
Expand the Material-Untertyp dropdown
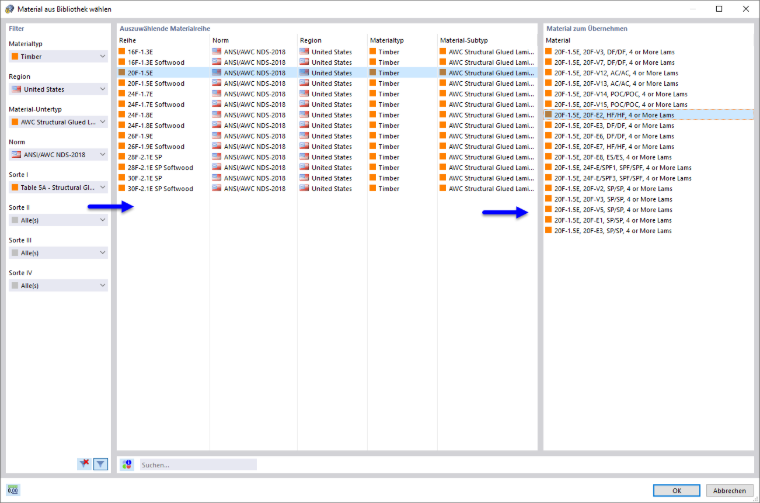(58, 122)
